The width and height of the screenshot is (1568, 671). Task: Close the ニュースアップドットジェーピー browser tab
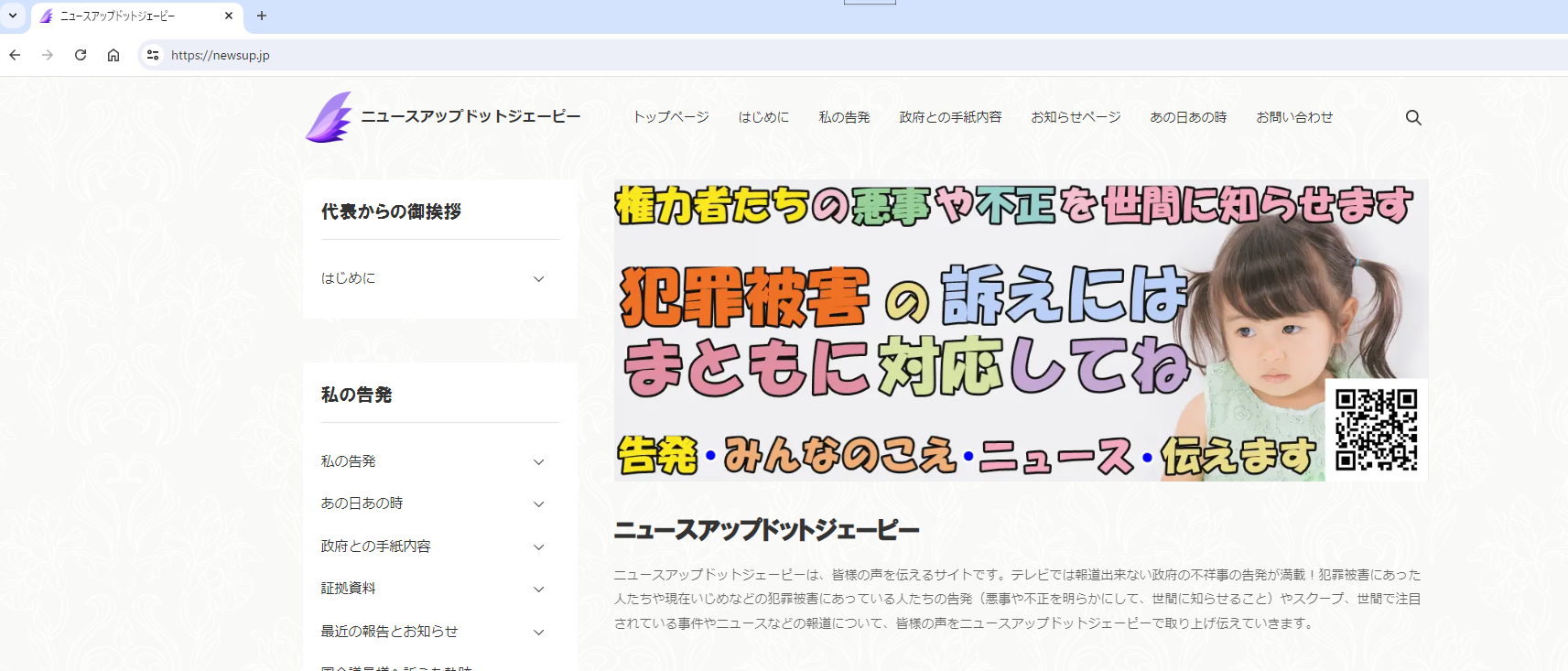coord(229,16)
